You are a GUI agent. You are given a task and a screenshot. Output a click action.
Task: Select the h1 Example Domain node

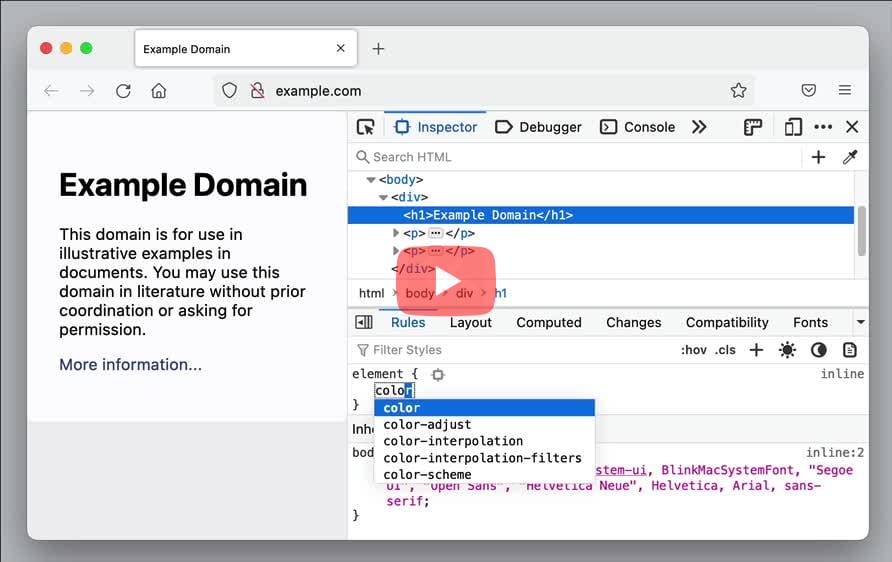(601, 215)
